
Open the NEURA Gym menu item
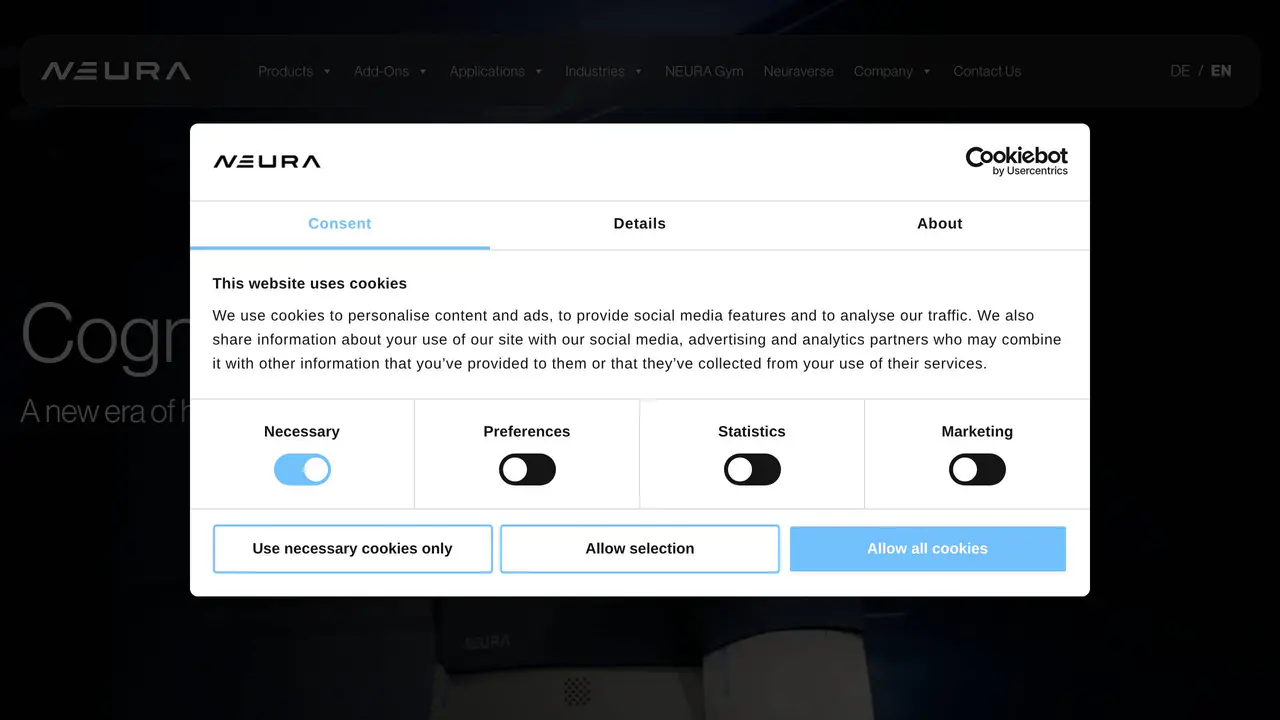[704, 71]
